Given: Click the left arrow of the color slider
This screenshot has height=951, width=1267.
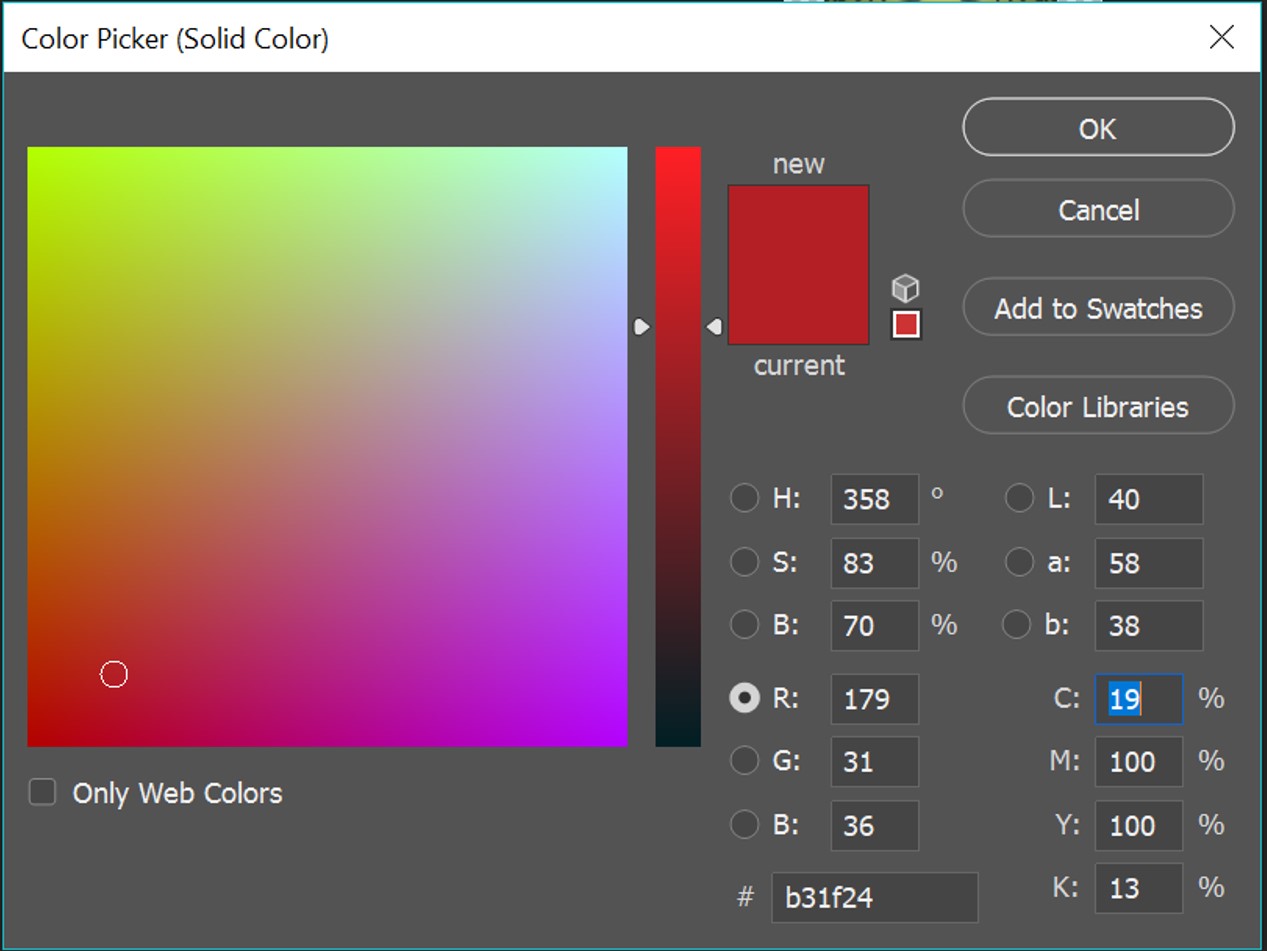Looking at the screenshot, I should (x=641, y=327).
